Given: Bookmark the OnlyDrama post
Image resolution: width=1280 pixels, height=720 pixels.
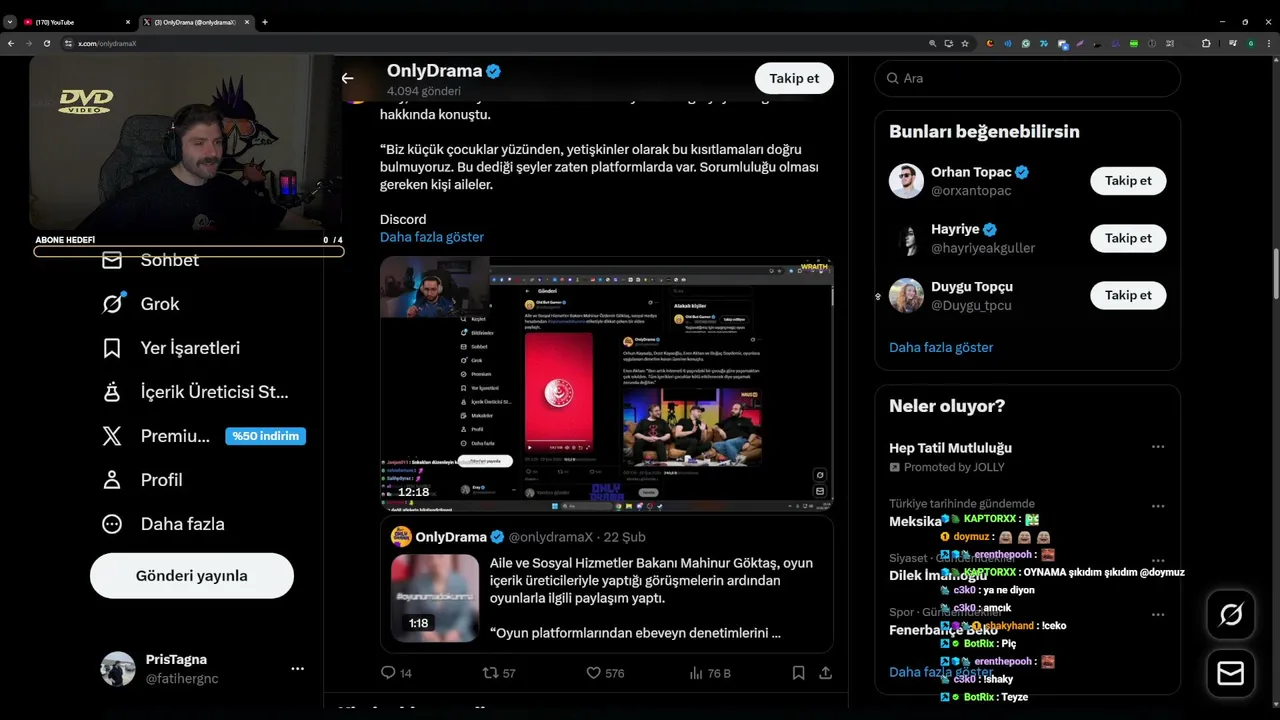Looking at the screenshot, I should pyautogui.click(x=798, y=673).
